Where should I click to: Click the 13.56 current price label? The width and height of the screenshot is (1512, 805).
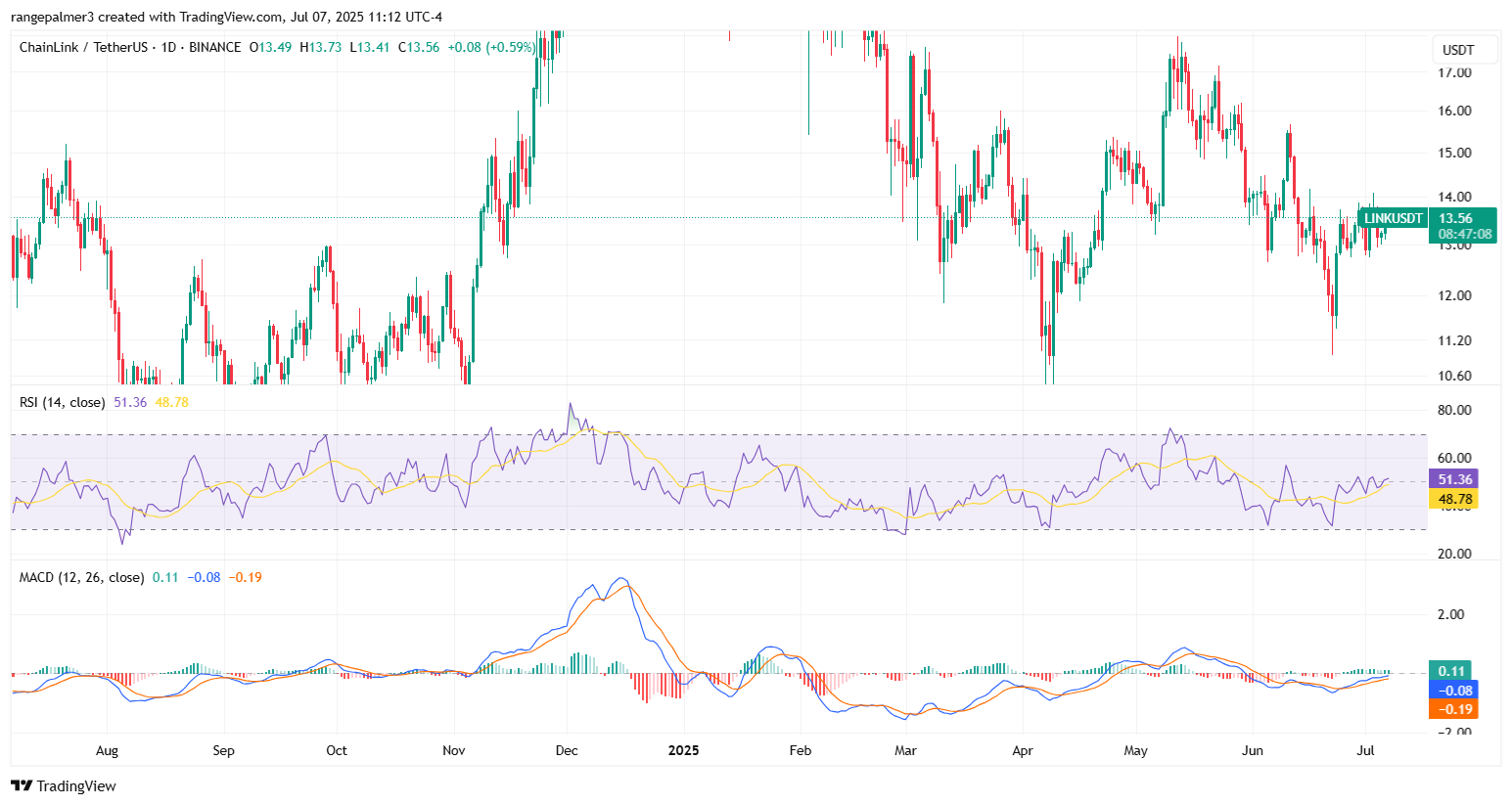point(1456,218)
